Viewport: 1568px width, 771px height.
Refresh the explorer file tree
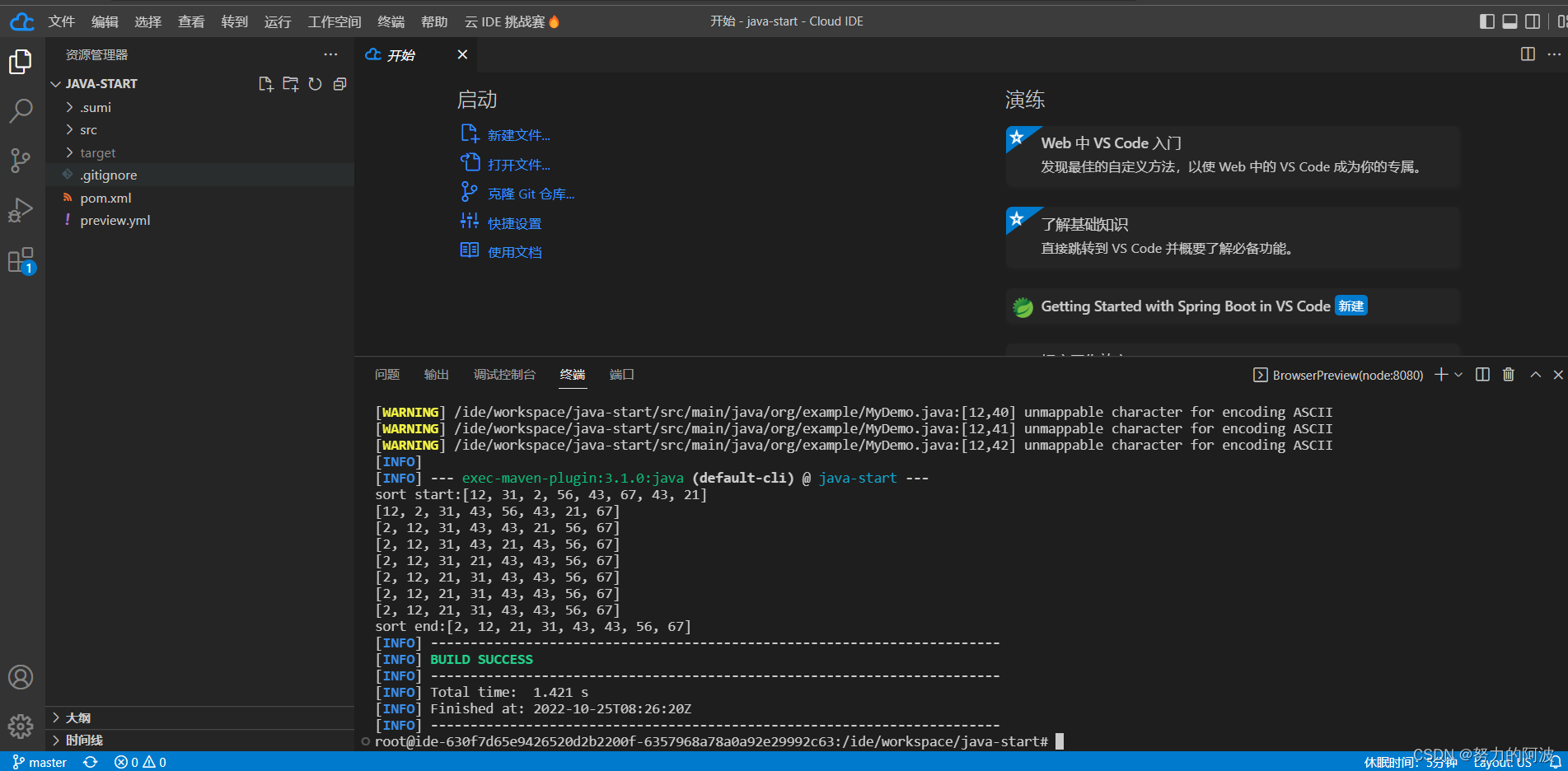click(x=315, y=84)
